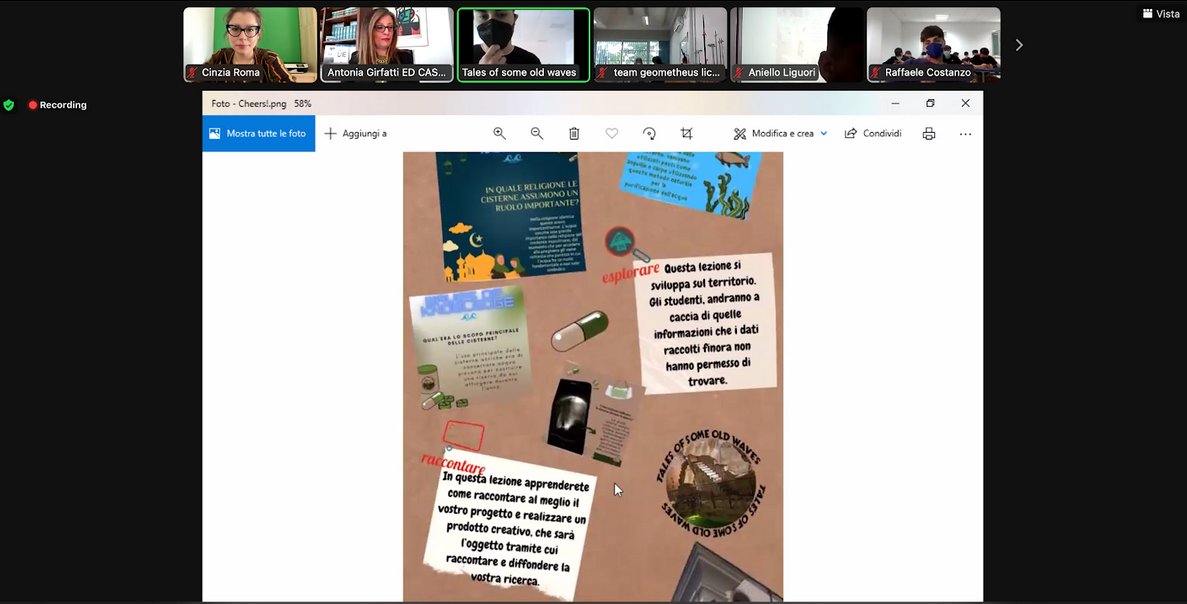This screenshot has width=1187, height=604.
Task: Open the three-dot more options menu
Action: (x=965, y=133)
